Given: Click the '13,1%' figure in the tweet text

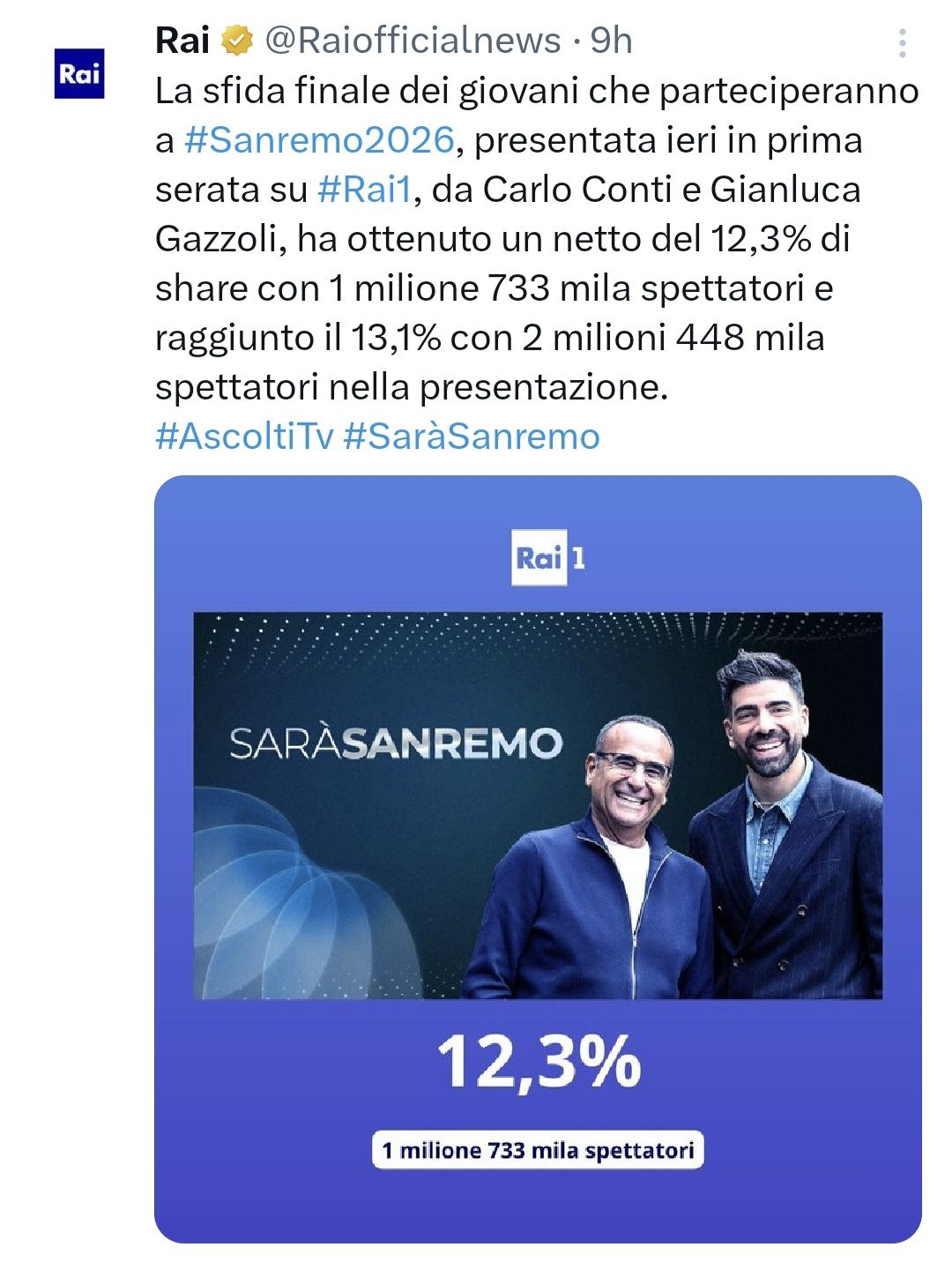Looking at the screenshot, I should coord(396,338).
